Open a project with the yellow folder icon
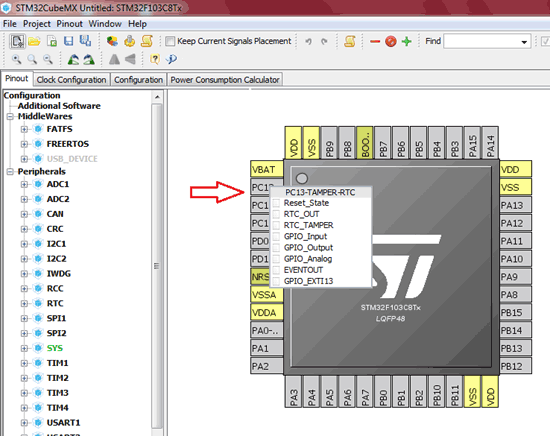This screenshot has height=436, width=550. pos(34,41)
